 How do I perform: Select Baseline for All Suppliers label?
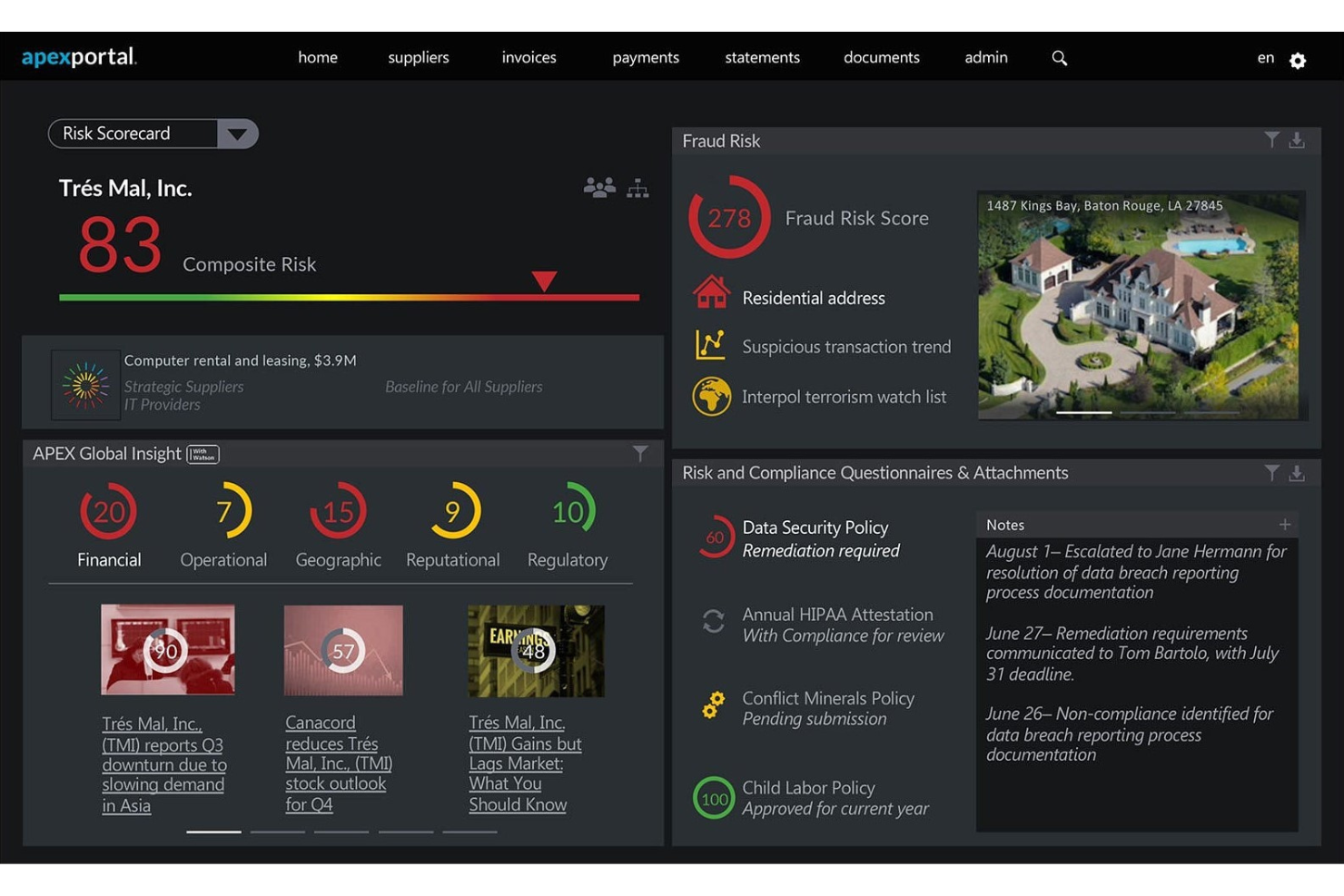[463, 387]
